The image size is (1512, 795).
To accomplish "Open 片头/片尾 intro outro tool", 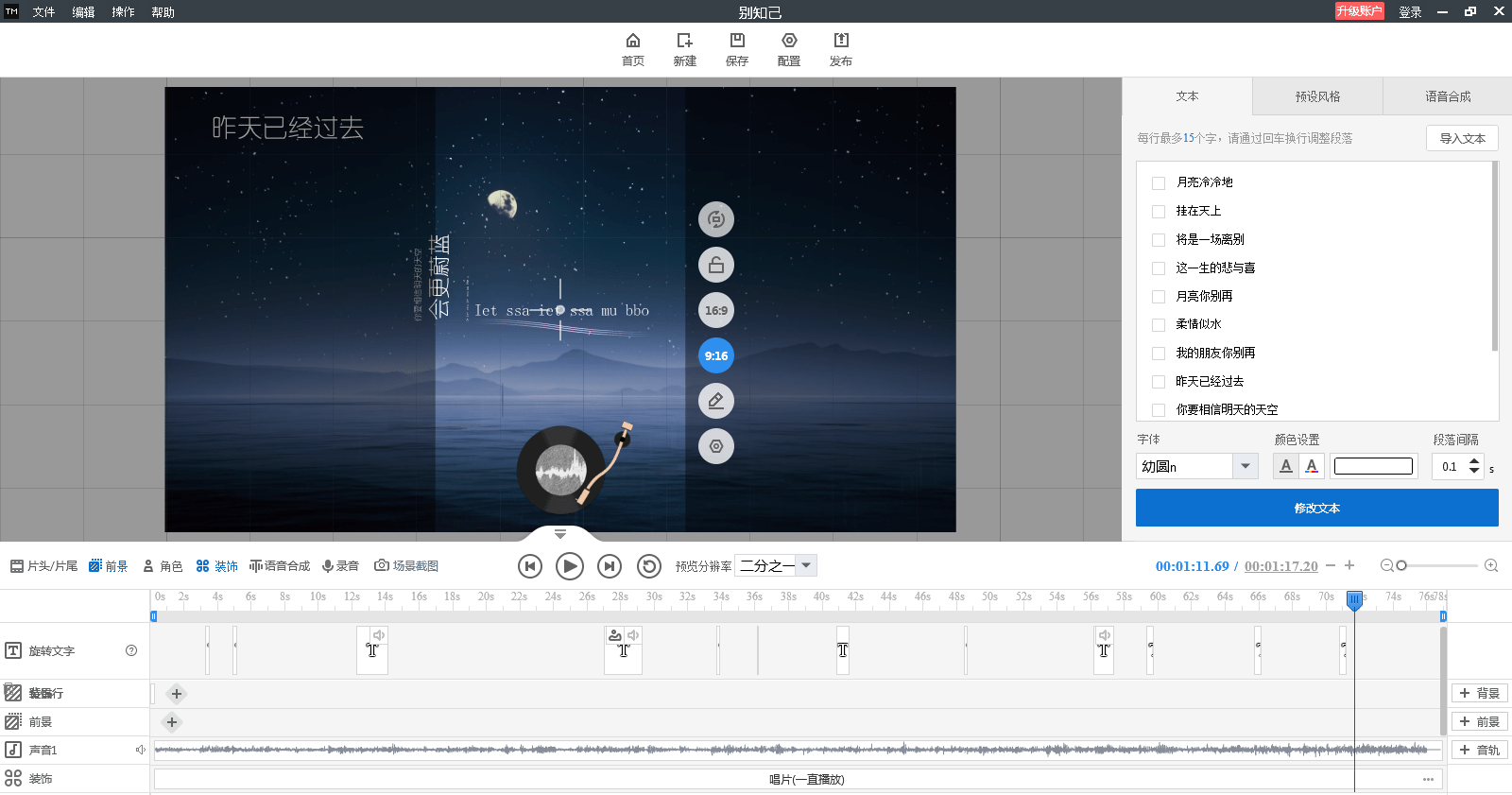I will [x=43, y=565].
